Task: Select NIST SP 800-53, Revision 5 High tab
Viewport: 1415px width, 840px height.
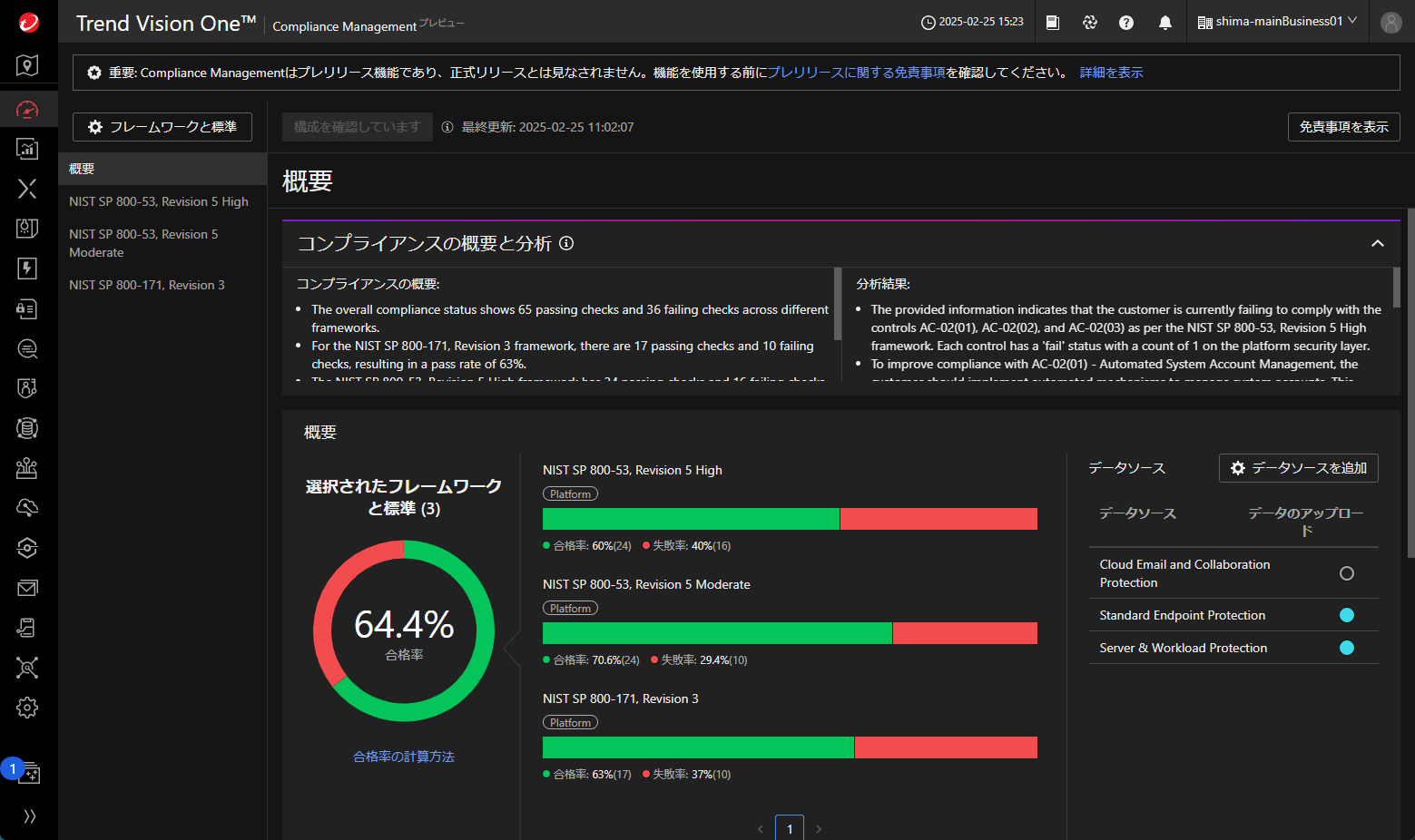Action: point(162,201)
